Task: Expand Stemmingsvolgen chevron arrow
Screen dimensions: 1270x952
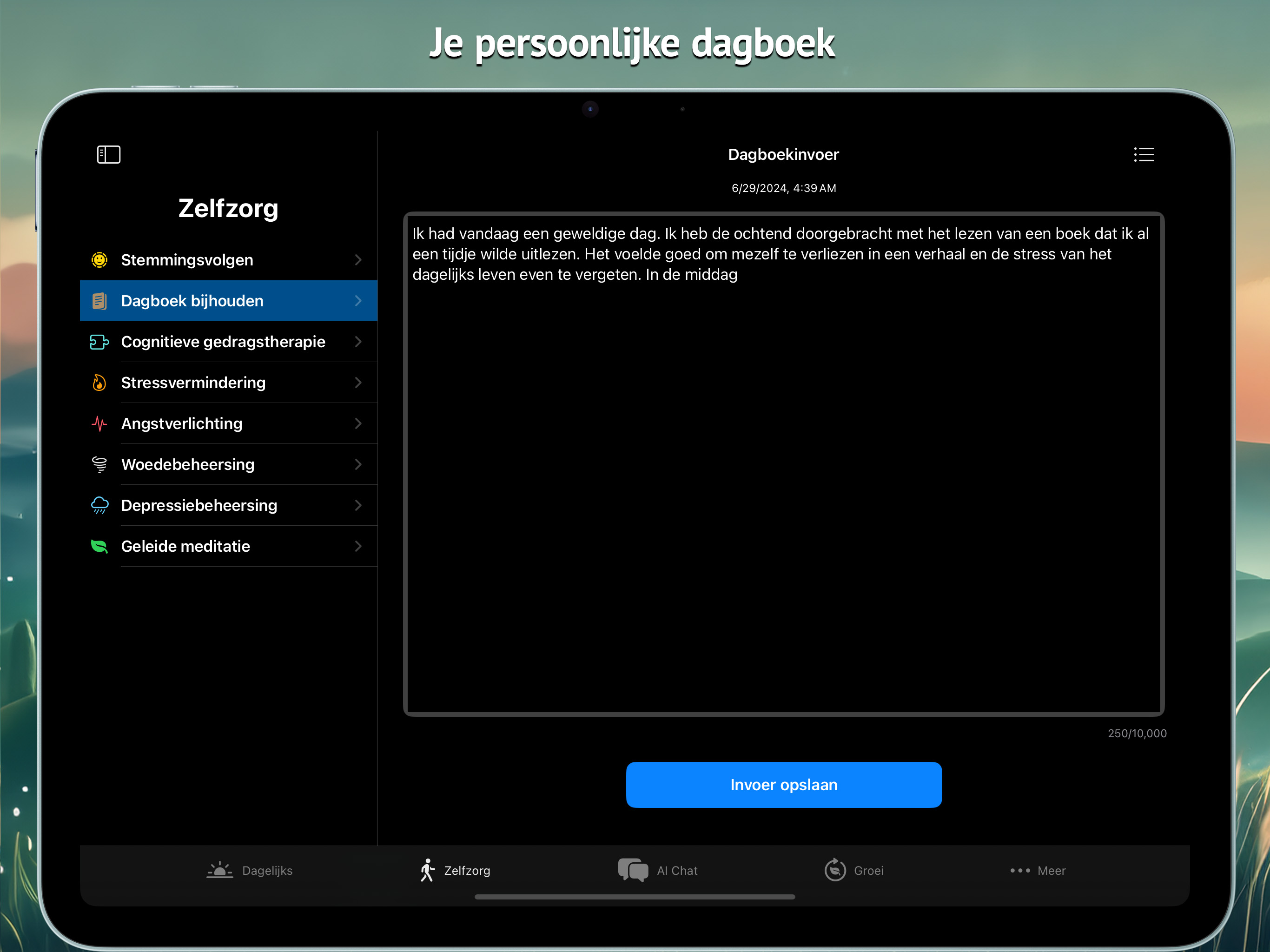Action: [358, 260]
